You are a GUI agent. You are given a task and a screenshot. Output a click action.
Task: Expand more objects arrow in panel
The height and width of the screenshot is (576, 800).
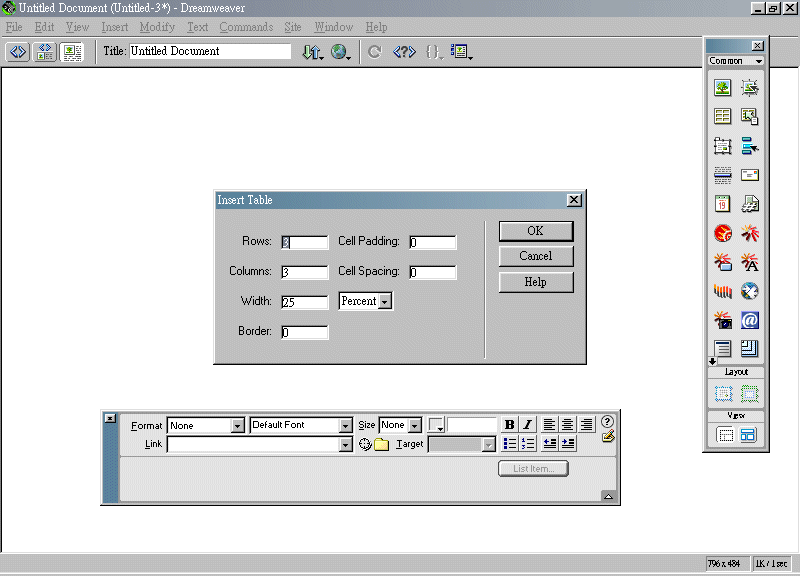pyautogui.click(x=712, y=361)
